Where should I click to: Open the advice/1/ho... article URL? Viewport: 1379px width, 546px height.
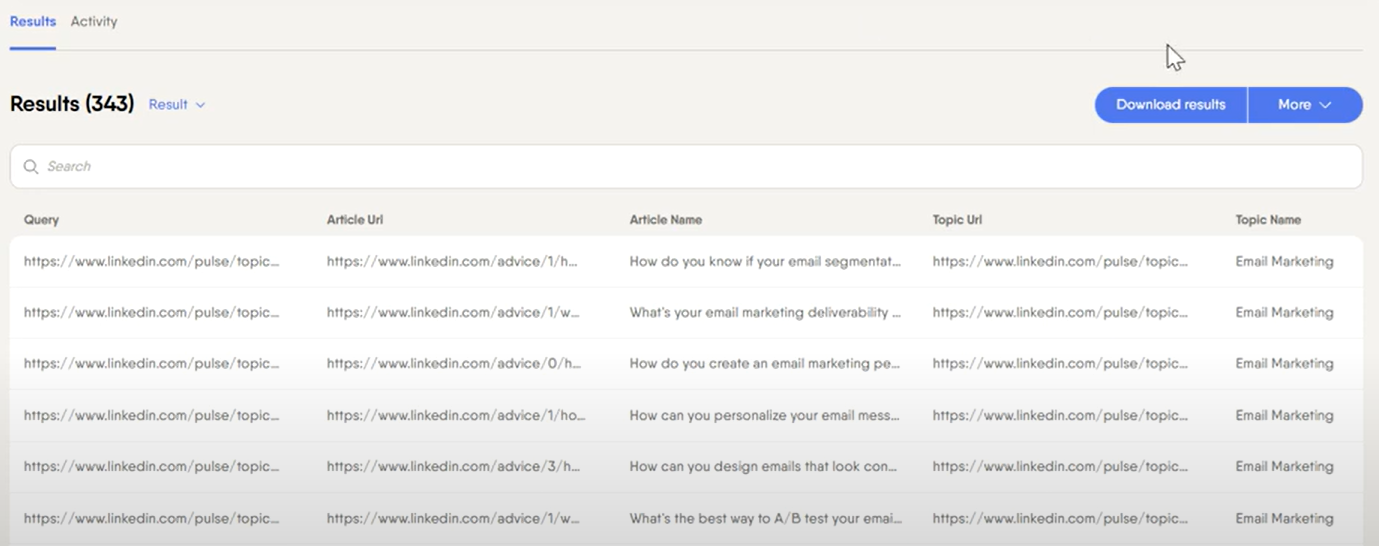pos(456,415)
